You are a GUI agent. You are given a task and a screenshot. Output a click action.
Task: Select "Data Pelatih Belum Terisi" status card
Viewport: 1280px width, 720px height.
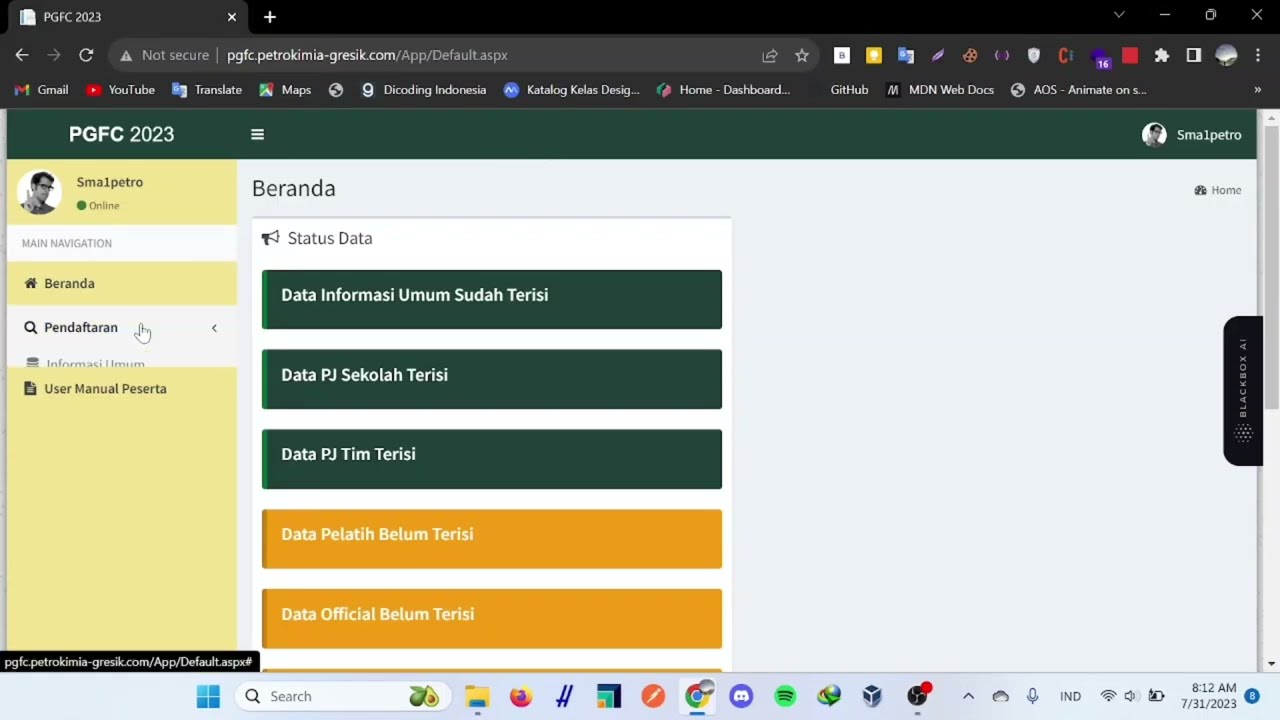click(491, 539)
